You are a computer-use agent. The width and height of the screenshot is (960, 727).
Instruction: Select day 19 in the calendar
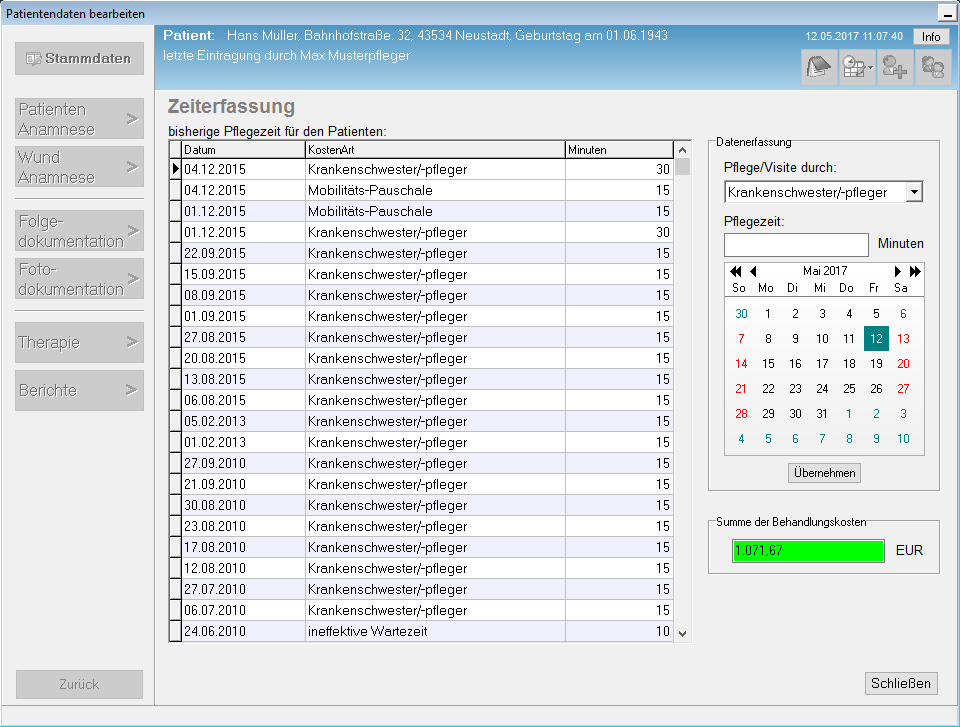tap(876, 364)
